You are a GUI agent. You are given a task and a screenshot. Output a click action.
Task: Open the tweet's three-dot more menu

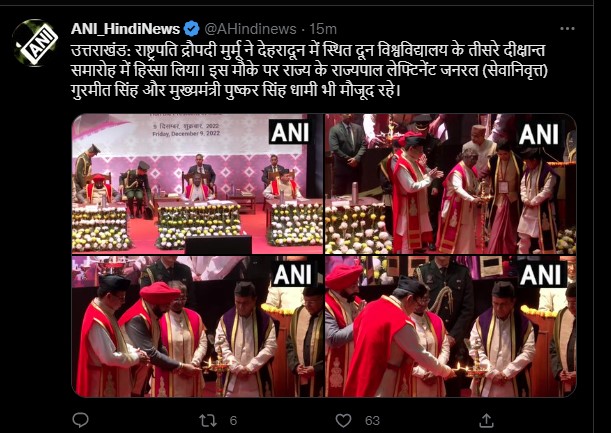567,28
